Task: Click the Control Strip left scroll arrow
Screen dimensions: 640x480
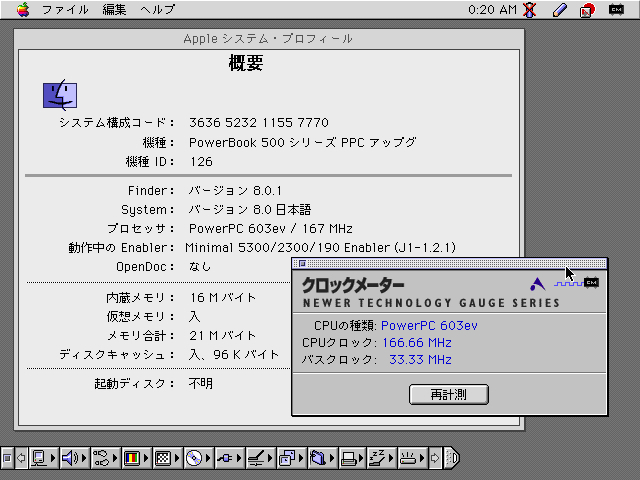Action: (21, 458)
